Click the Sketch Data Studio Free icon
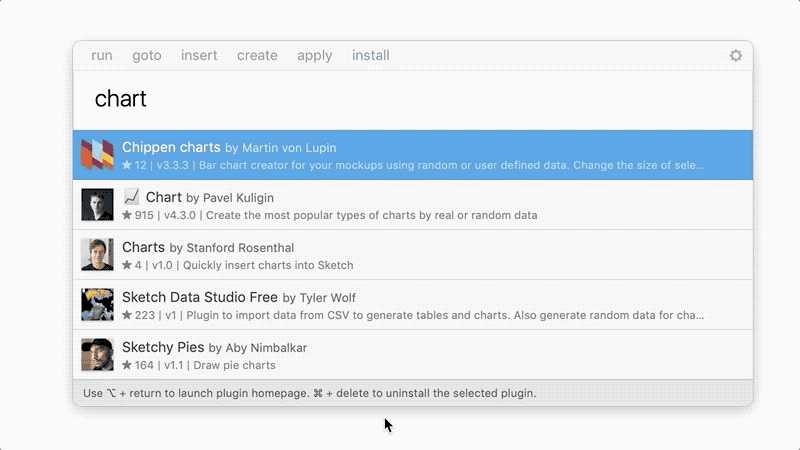The width and height of the screenshot is (800, 450). [97, 305]
